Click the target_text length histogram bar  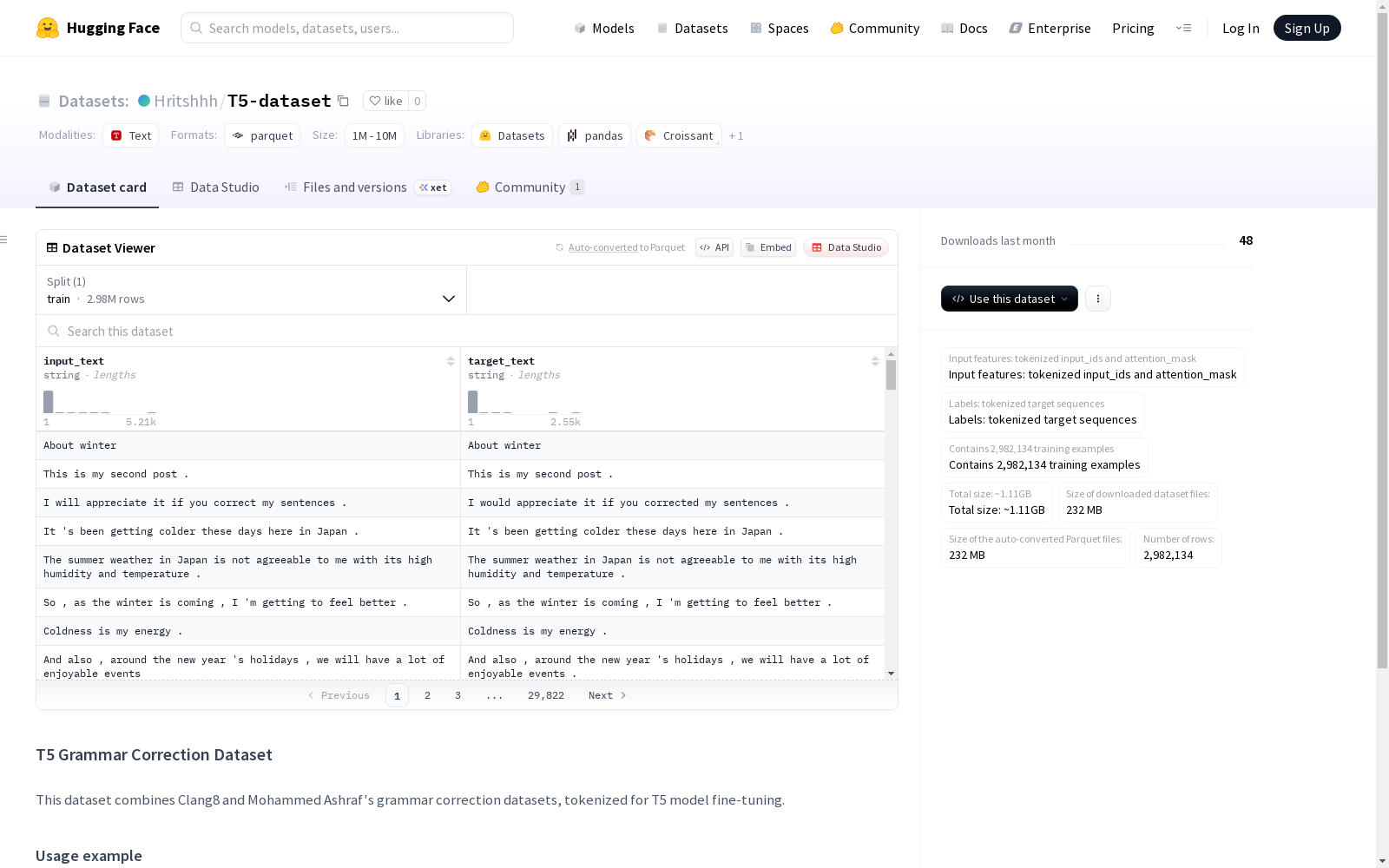pyautogui.click(x=473, y=402)
